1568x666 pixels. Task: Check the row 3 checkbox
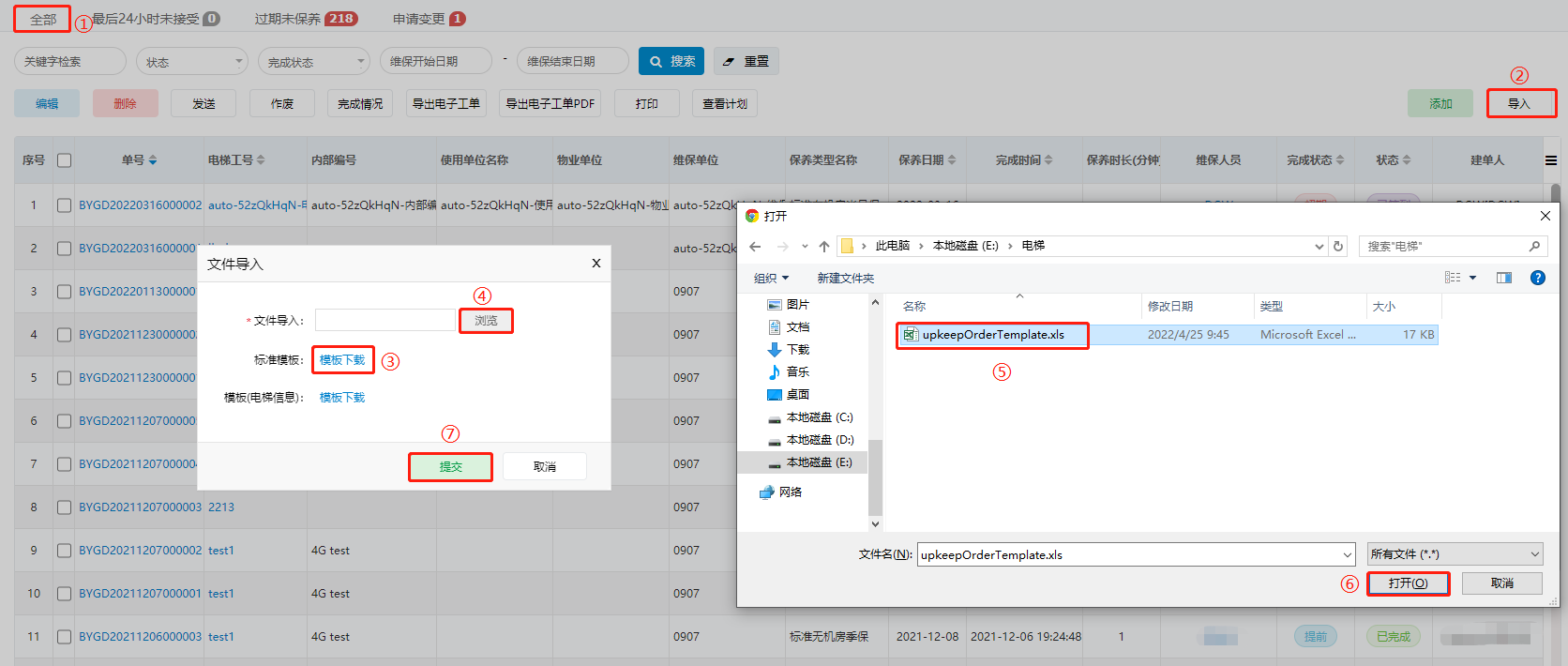click(64, 292)
